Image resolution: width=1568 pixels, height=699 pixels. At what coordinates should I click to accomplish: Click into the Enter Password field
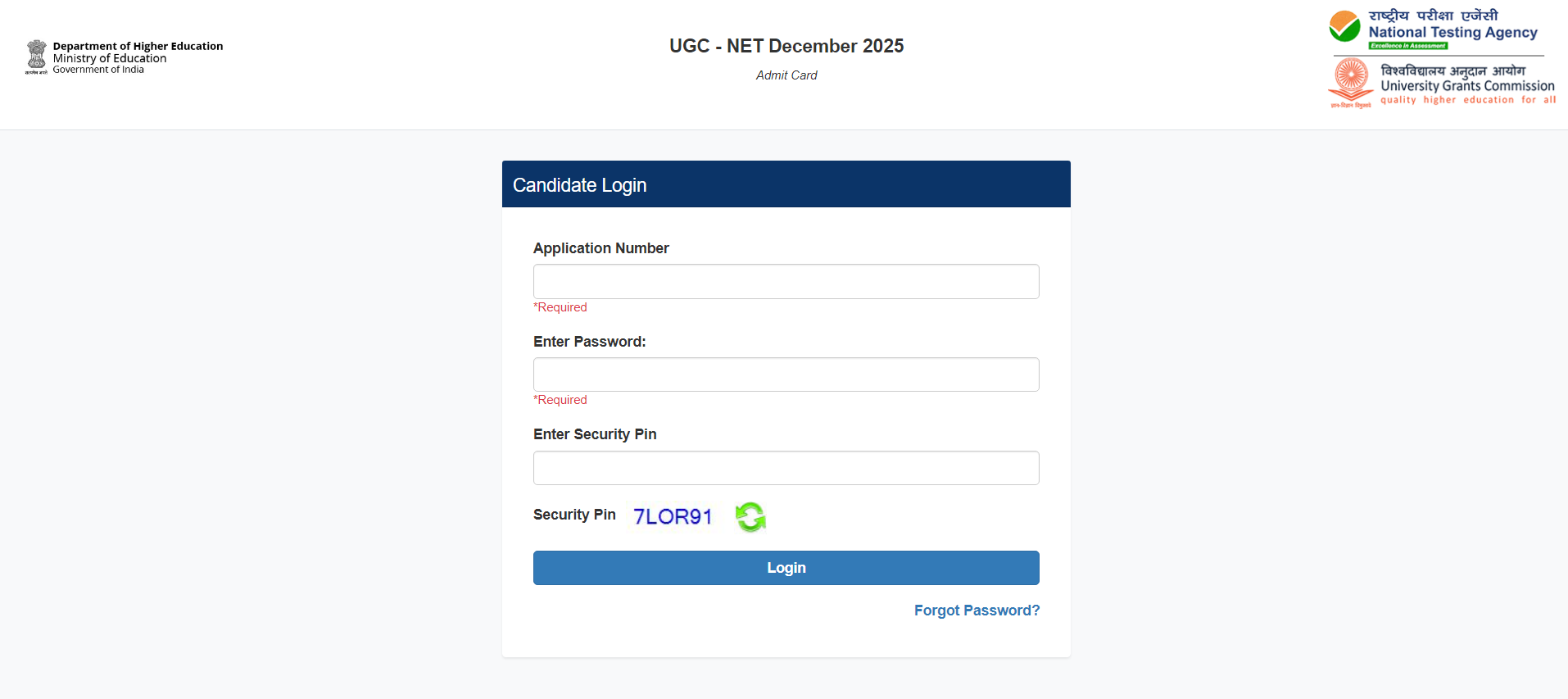tap(786, 374)
